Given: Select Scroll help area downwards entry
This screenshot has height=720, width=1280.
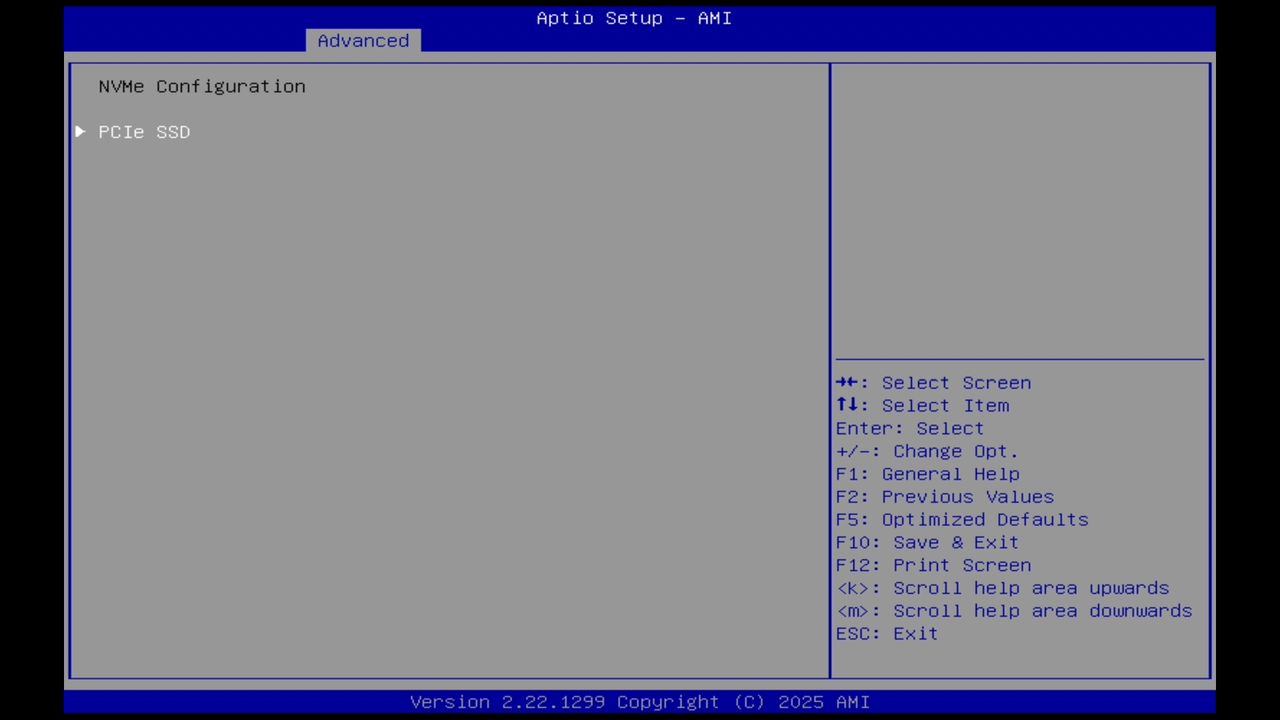Looking at the screenshot, I should [1014, 610].
